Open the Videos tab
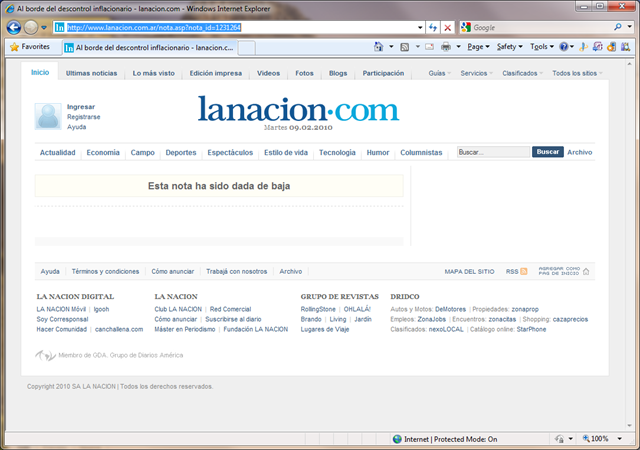640x450 pixels. (x=268, y=73)
